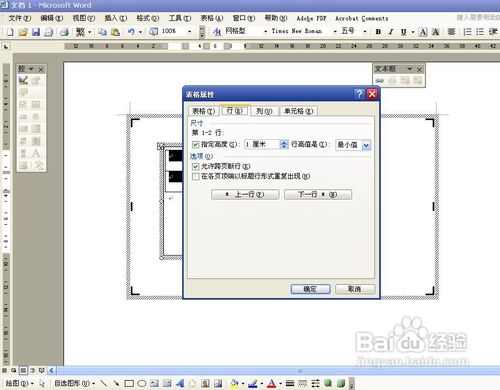Open the 文件 menu

(x=20, y=18)
